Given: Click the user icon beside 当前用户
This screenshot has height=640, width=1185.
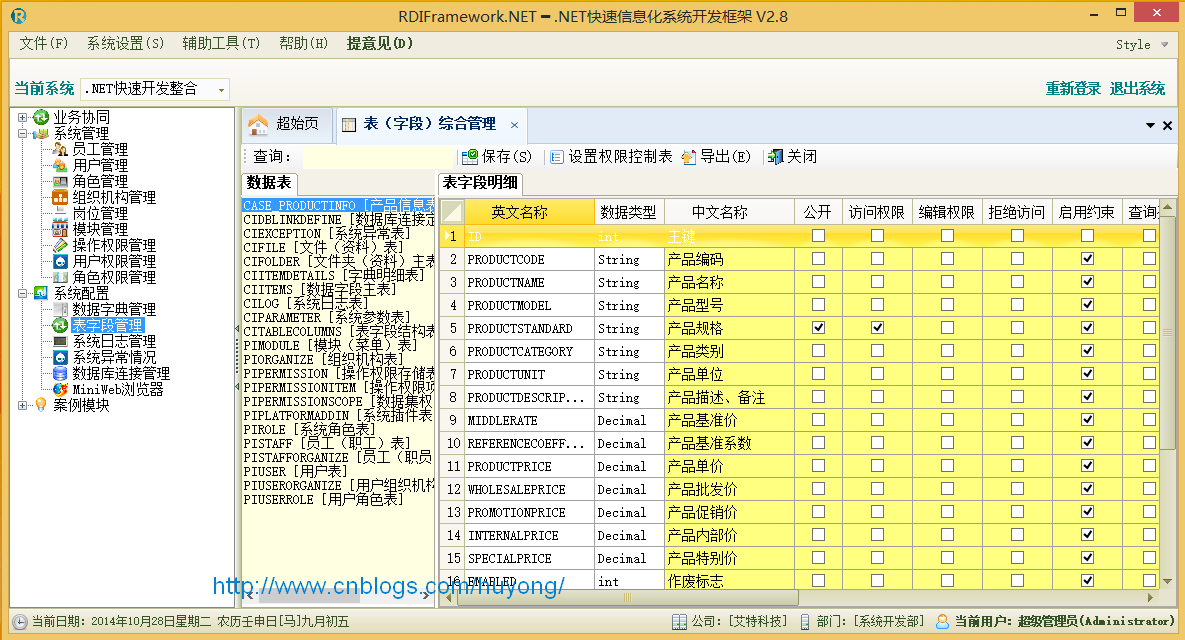Looking at the screenshot, I should (x=942, y=621).
